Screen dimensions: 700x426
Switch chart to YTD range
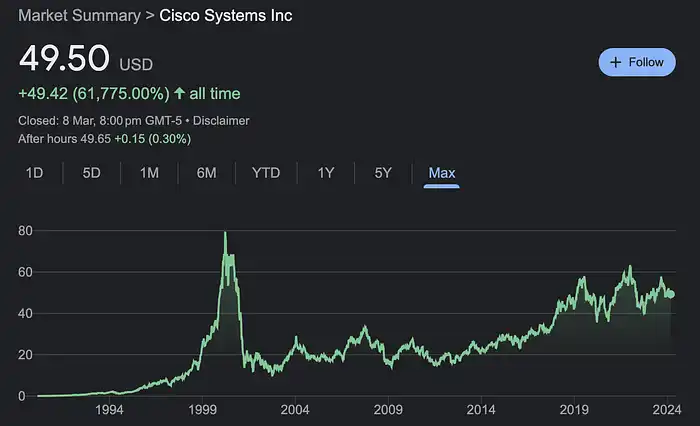point(266,173)
